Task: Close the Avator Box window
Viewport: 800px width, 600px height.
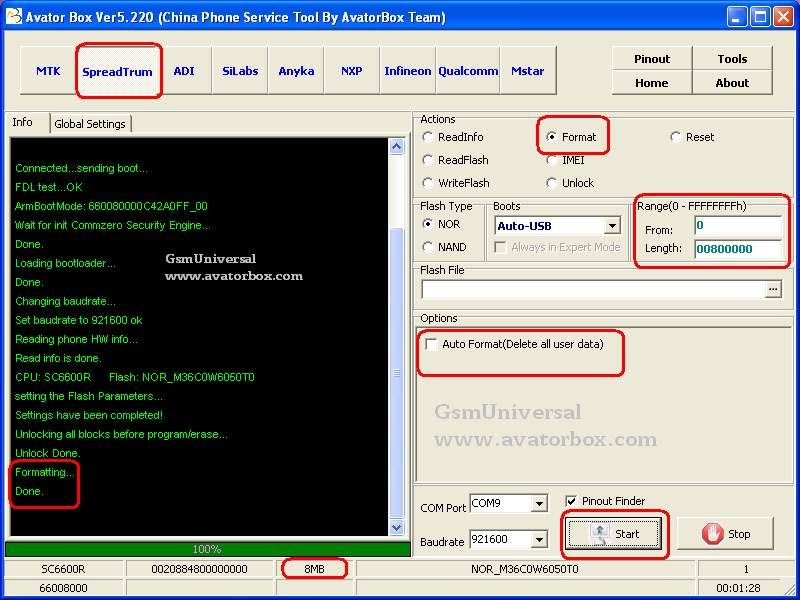Action: pos(783,17)
